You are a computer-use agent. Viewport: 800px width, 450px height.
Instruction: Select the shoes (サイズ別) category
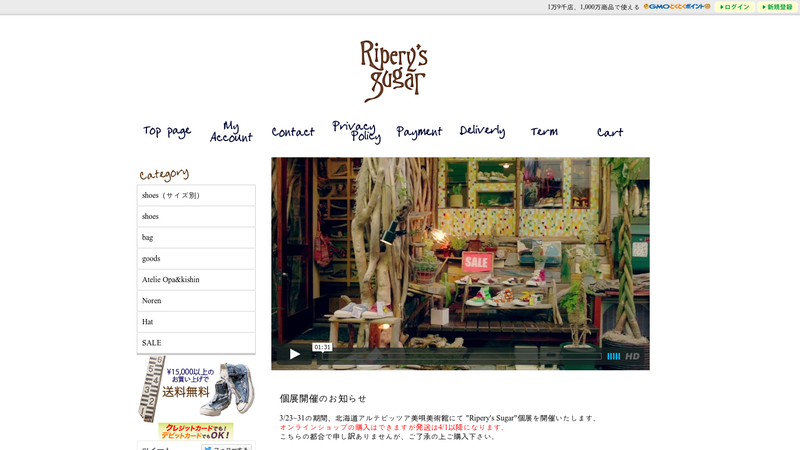point(196,195)
